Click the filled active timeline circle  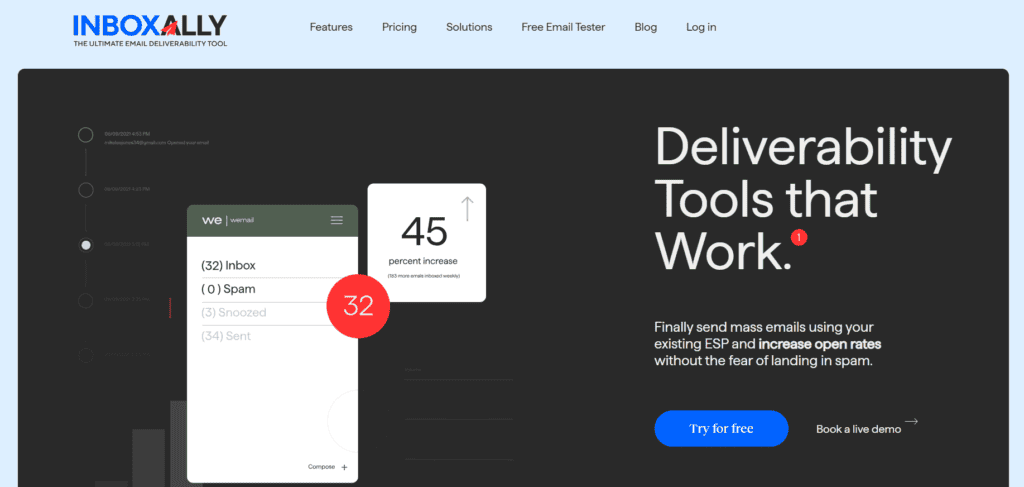[86, 245]
